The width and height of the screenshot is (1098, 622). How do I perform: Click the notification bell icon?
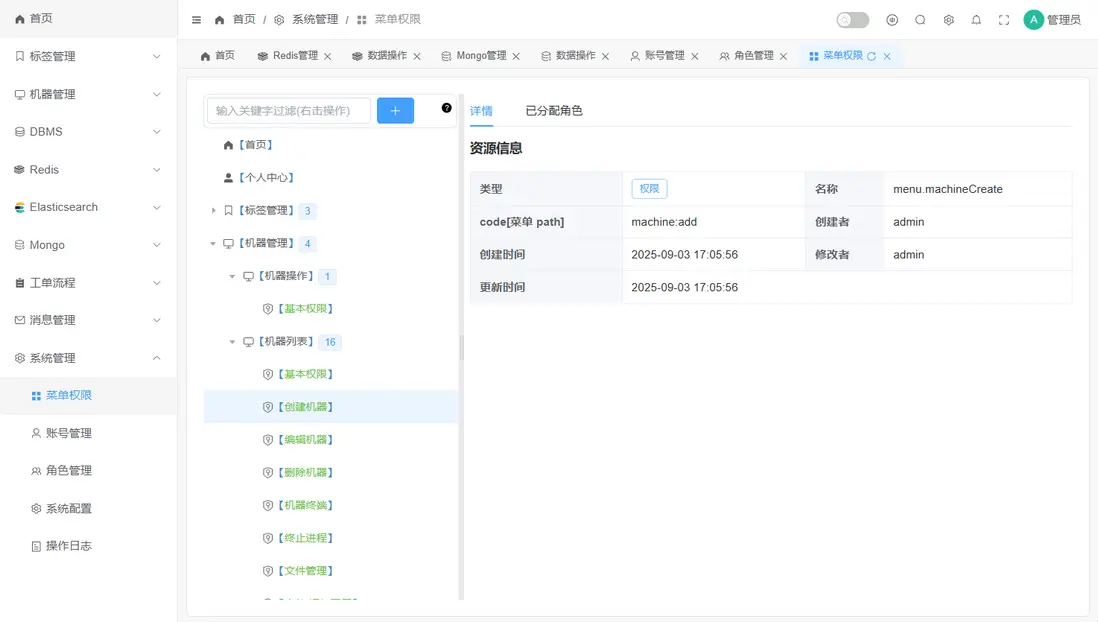click(x=976, y=20)
